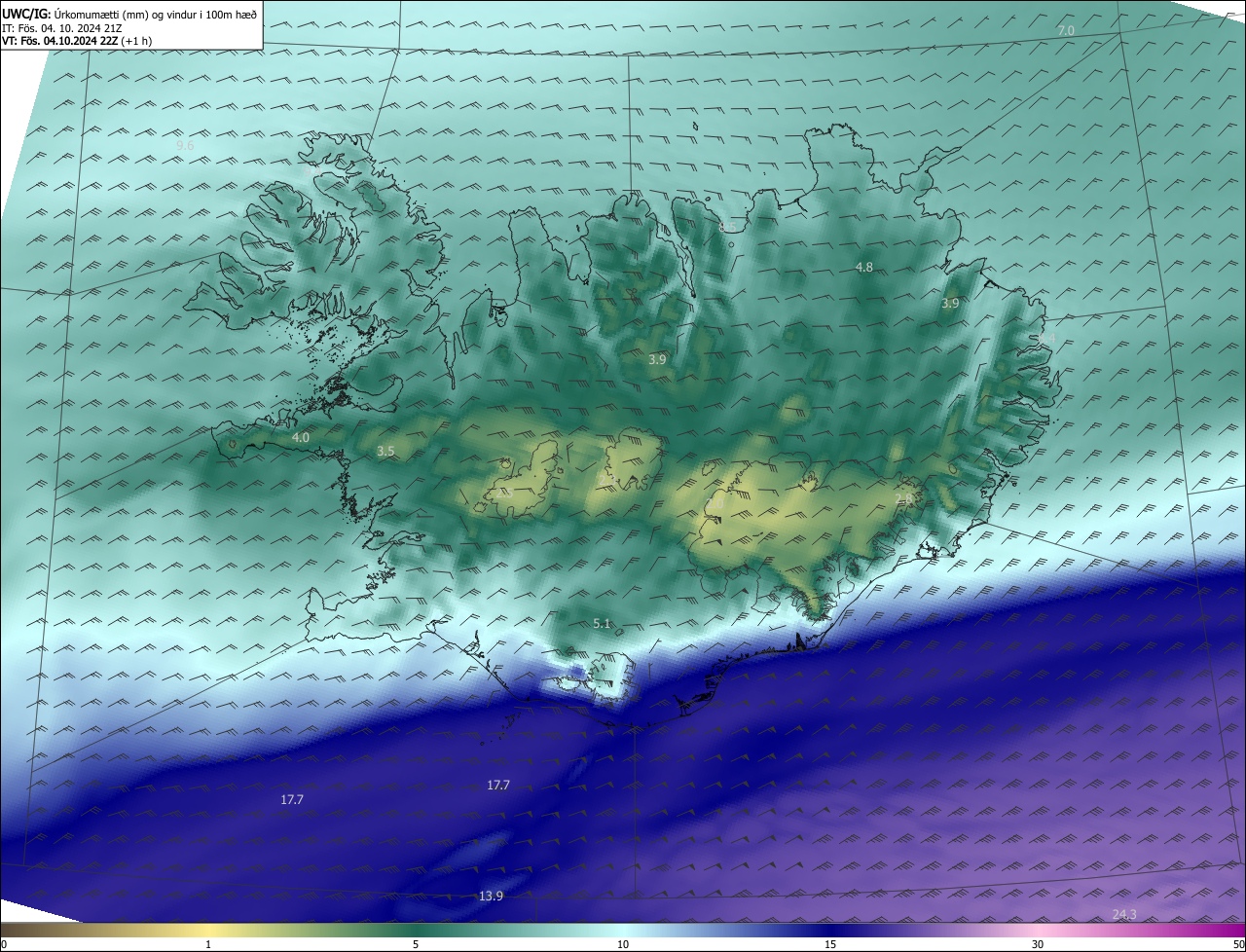Click the 4.0 value label
1246x952 pixels.
point(301,438)
